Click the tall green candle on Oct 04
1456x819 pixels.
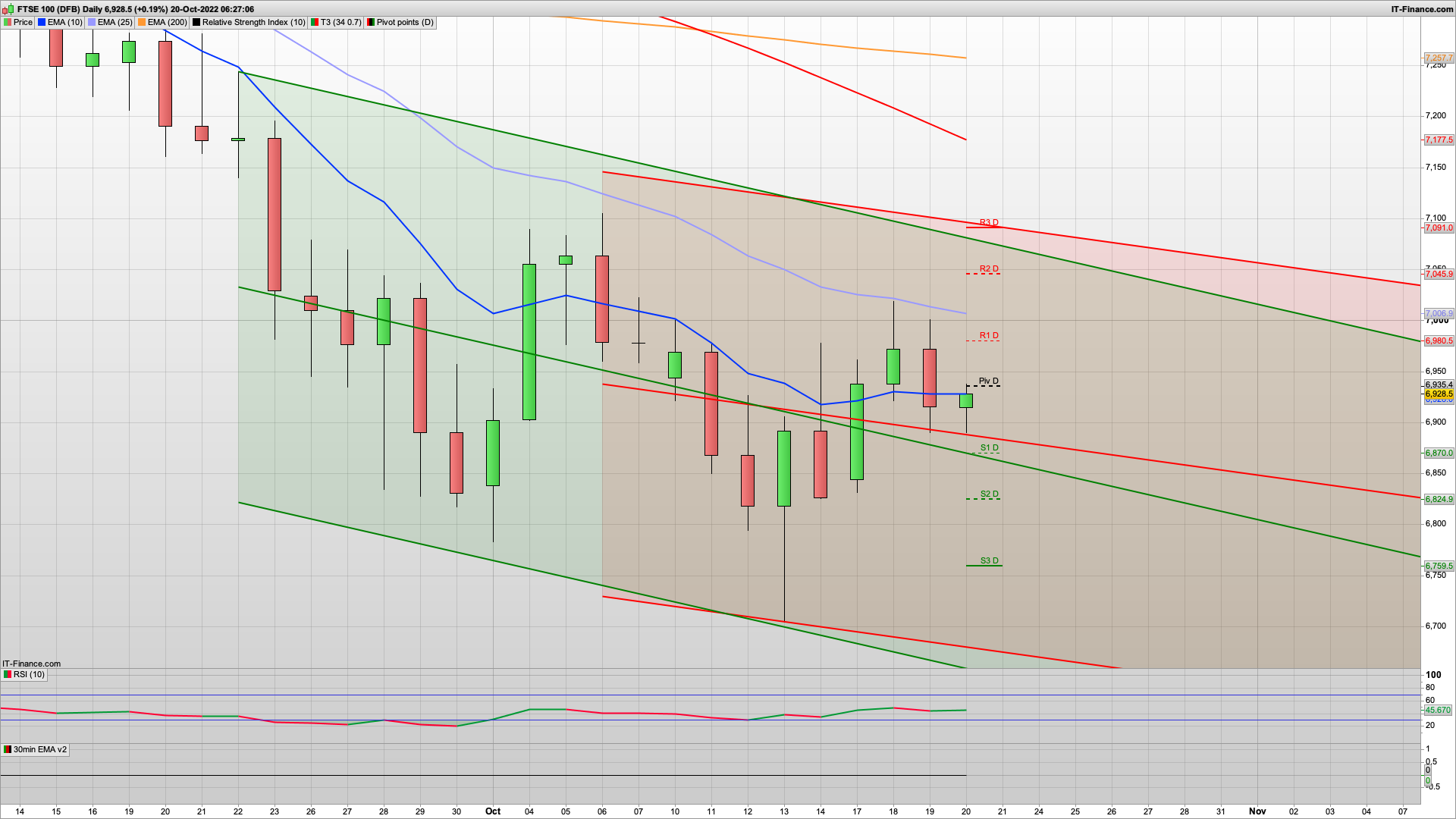[529, 342]
